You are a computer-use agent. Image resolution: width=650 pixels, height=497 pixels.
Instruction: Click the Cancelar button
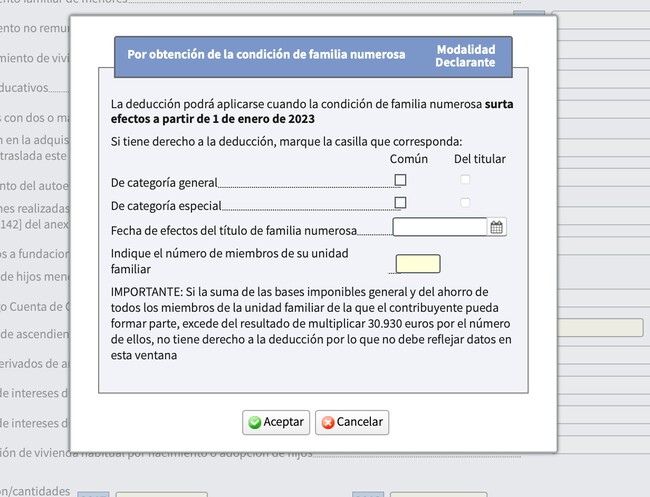(x=352, y=422)
